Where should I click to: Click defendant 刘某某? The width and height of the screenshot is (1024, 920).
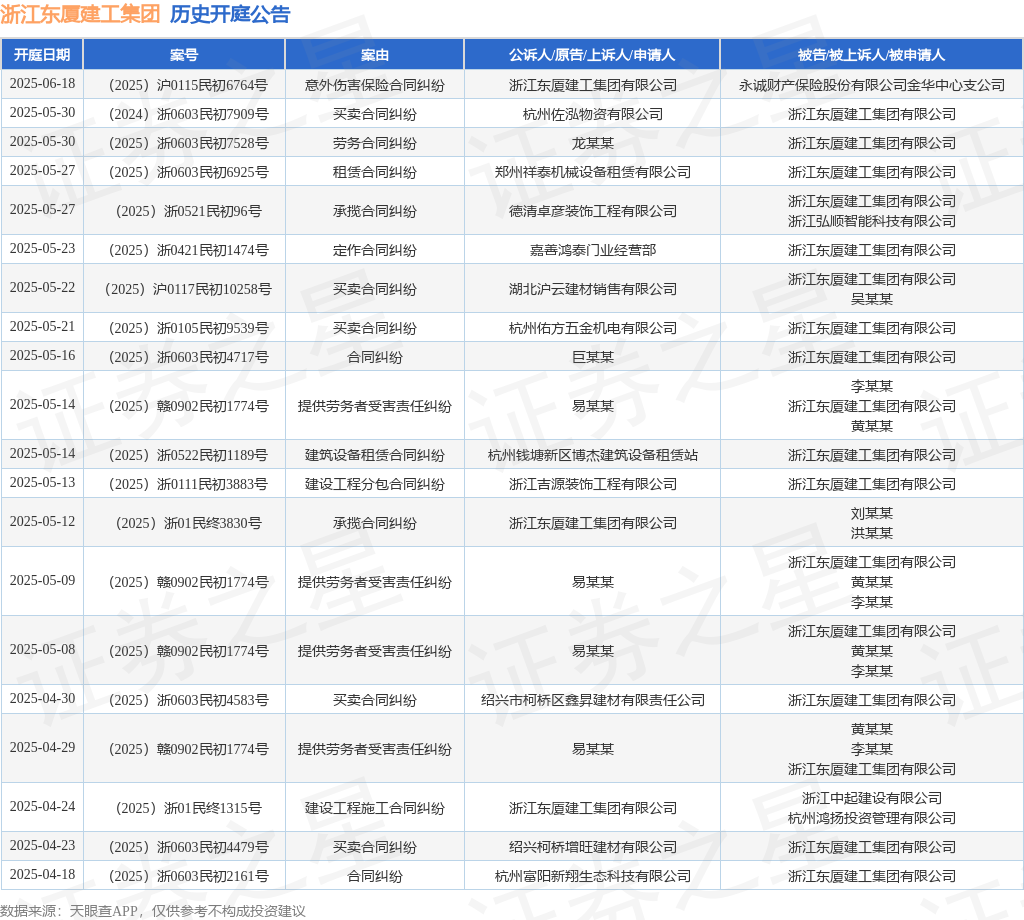point(872,513)
